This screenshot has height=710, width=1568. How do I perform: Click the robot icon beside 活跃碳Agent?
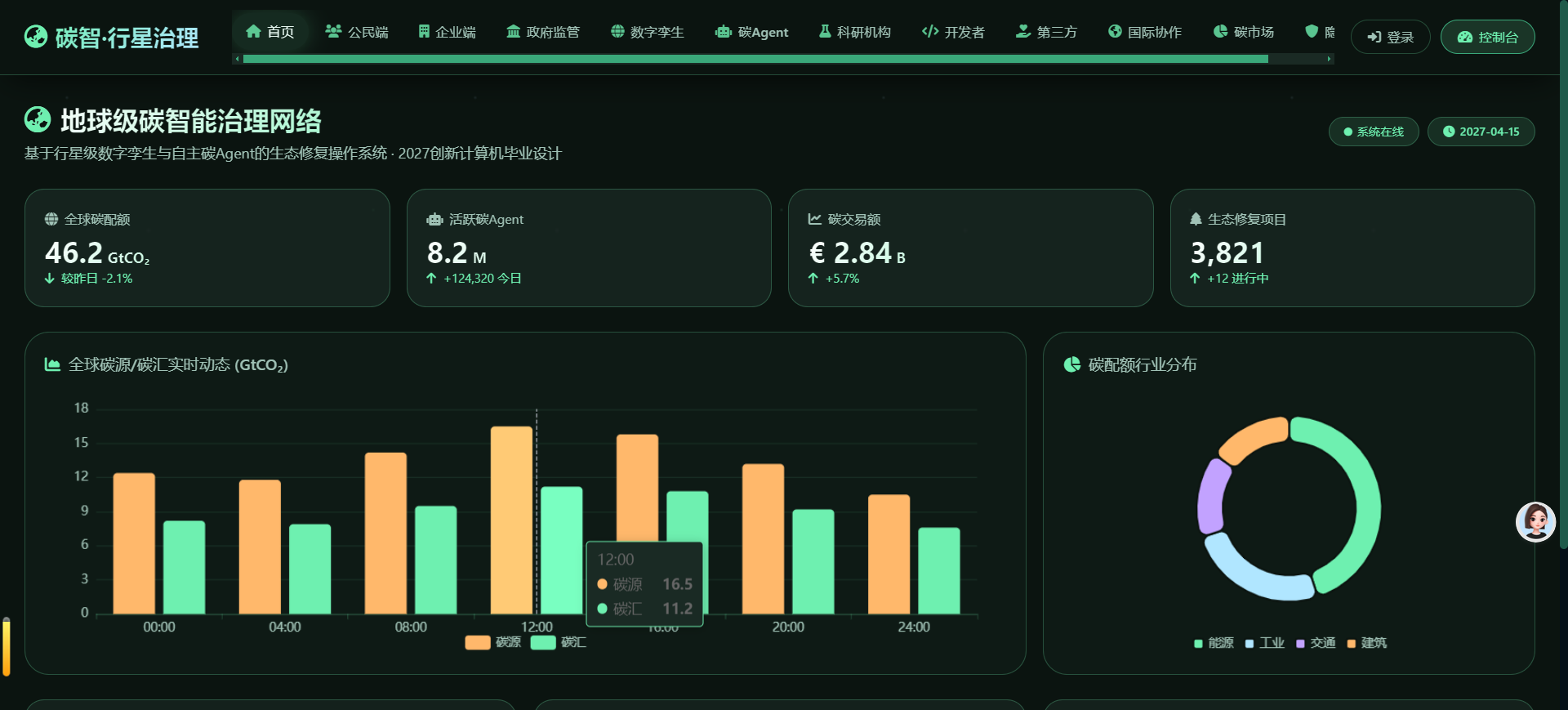point(434,219)
